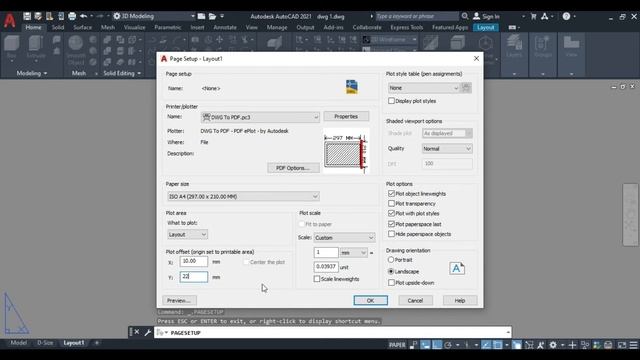This screenshot has height=360, width=640.
Task: Enable Hide paperspace objects checkbox
Action: click(391, 234)
